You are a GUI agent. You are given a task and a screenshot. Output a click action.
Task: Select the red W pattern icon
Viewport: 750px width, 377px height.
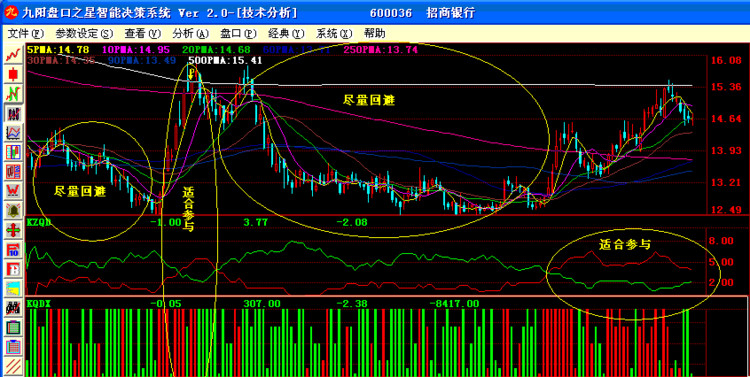click(x=13, y=190)
